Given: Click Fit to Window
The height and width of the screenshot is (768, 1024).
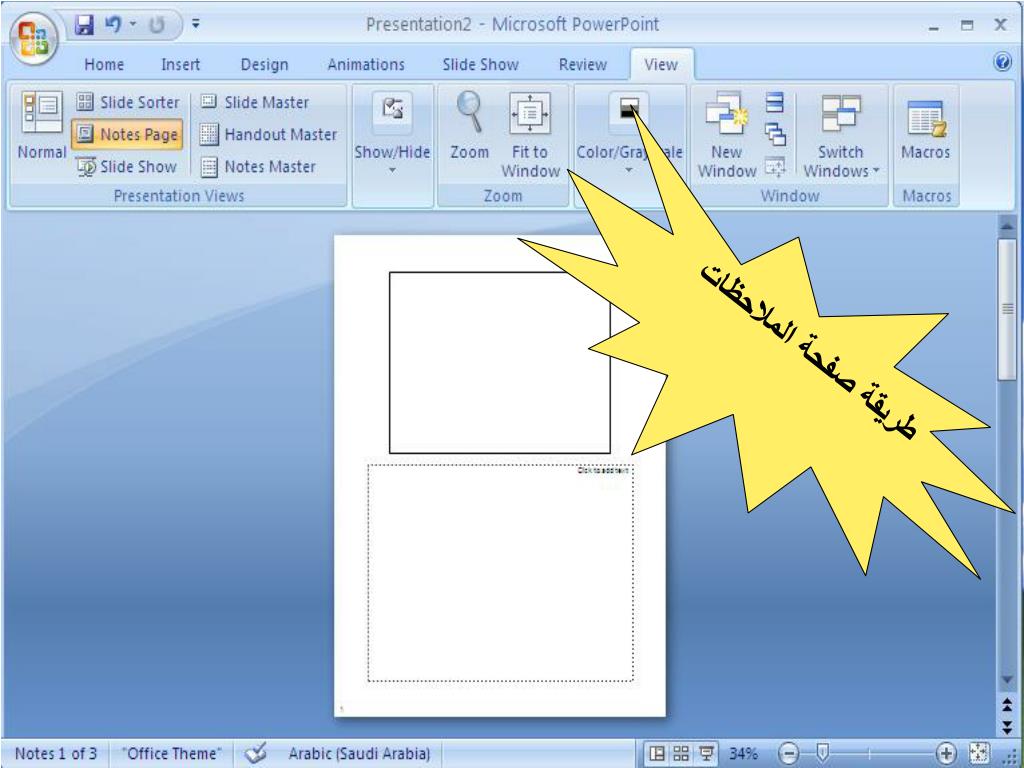Looking at the screenshot, I should coord(530,134).
